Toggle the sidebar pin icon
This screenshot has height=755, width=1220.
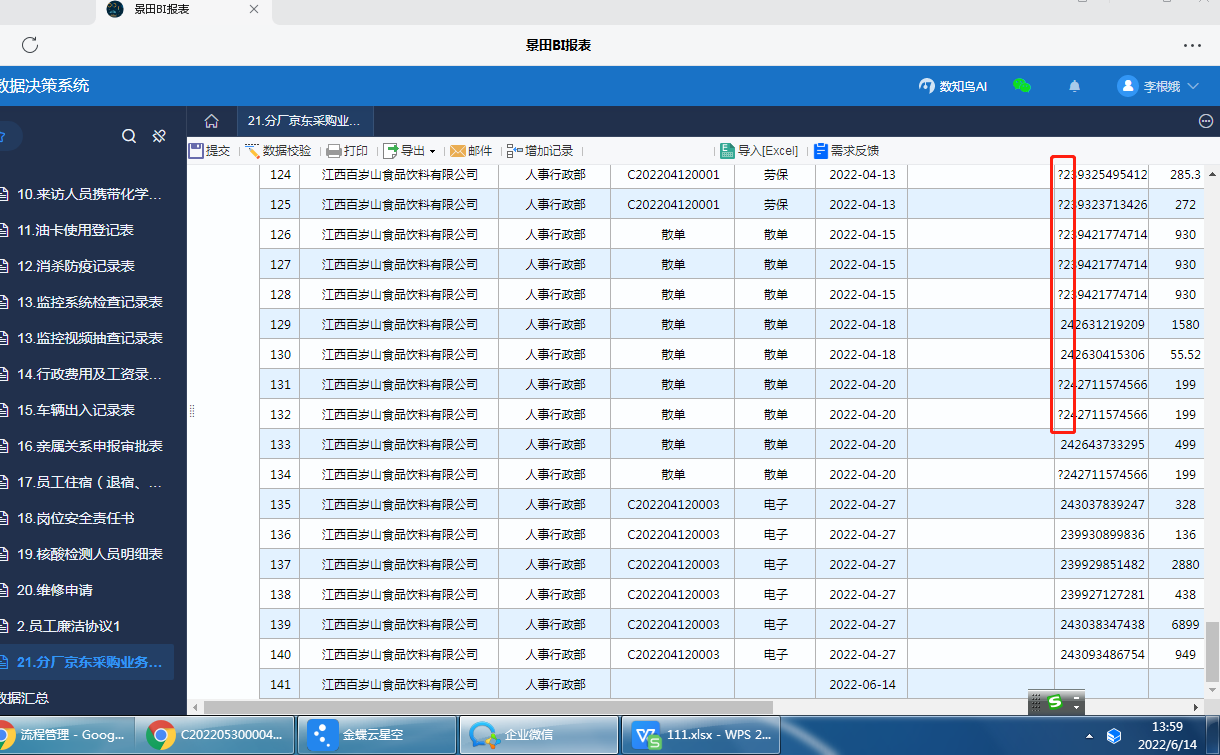coord(159,136)
